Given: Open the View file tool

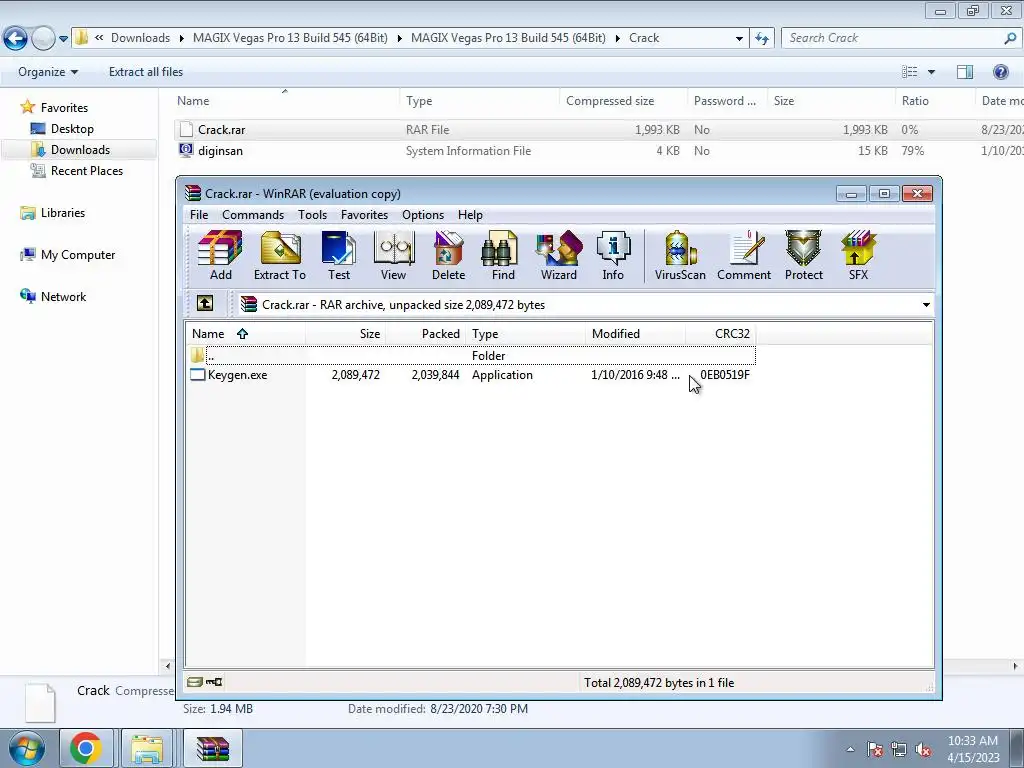Looking at the screenshot, I should click(x=394, y=255).
